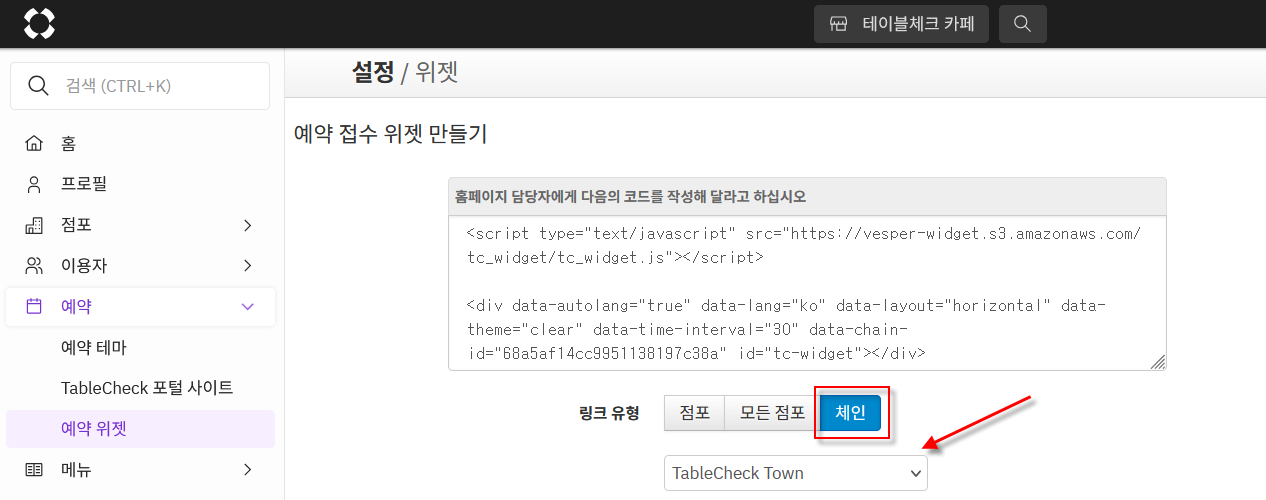Expand the 메뉴 sidebar section chevron
The image size is (1266, 500).
[x=248, y=469]
